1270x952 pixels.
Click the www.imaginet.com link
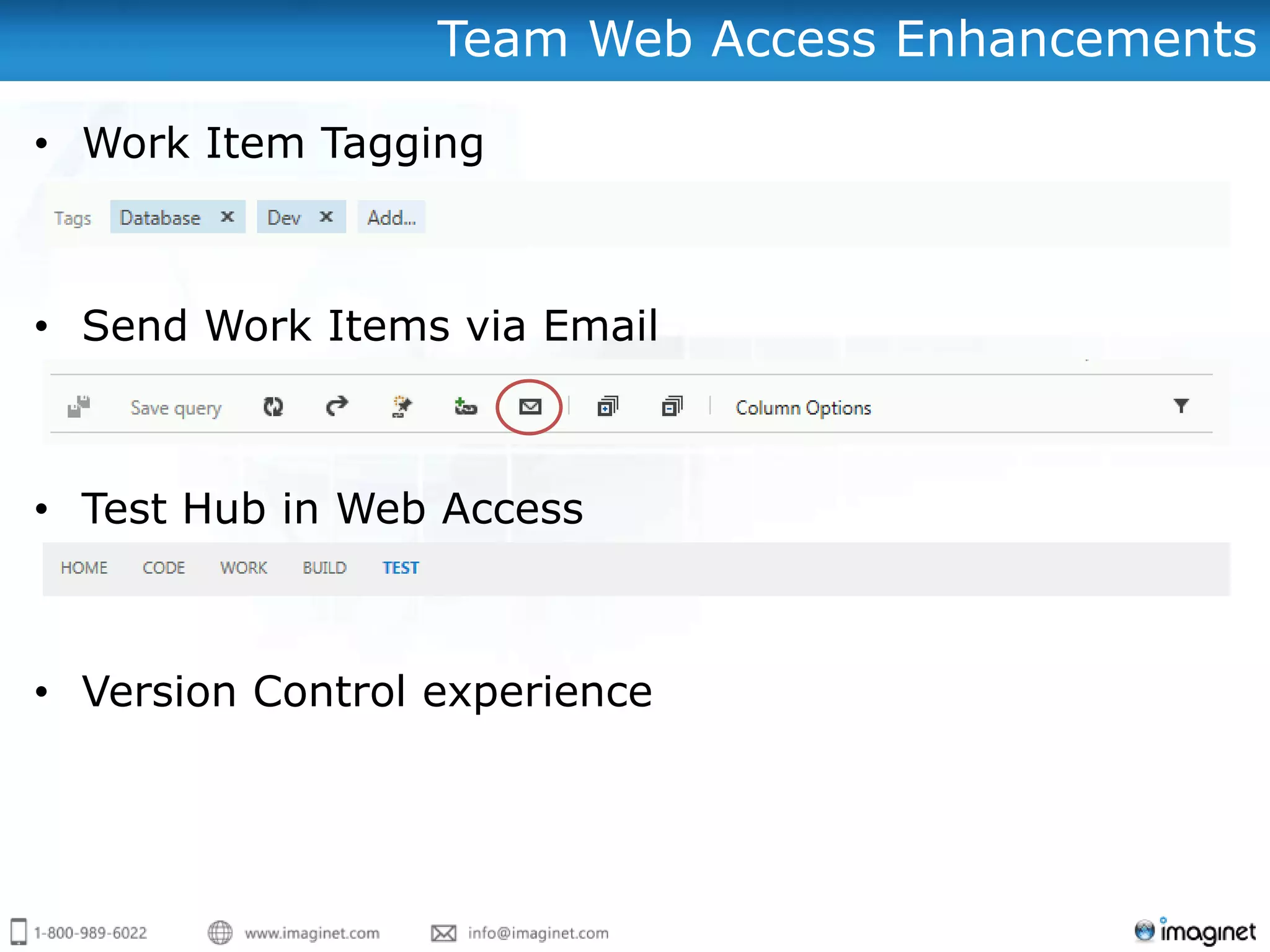click(312, 933)
